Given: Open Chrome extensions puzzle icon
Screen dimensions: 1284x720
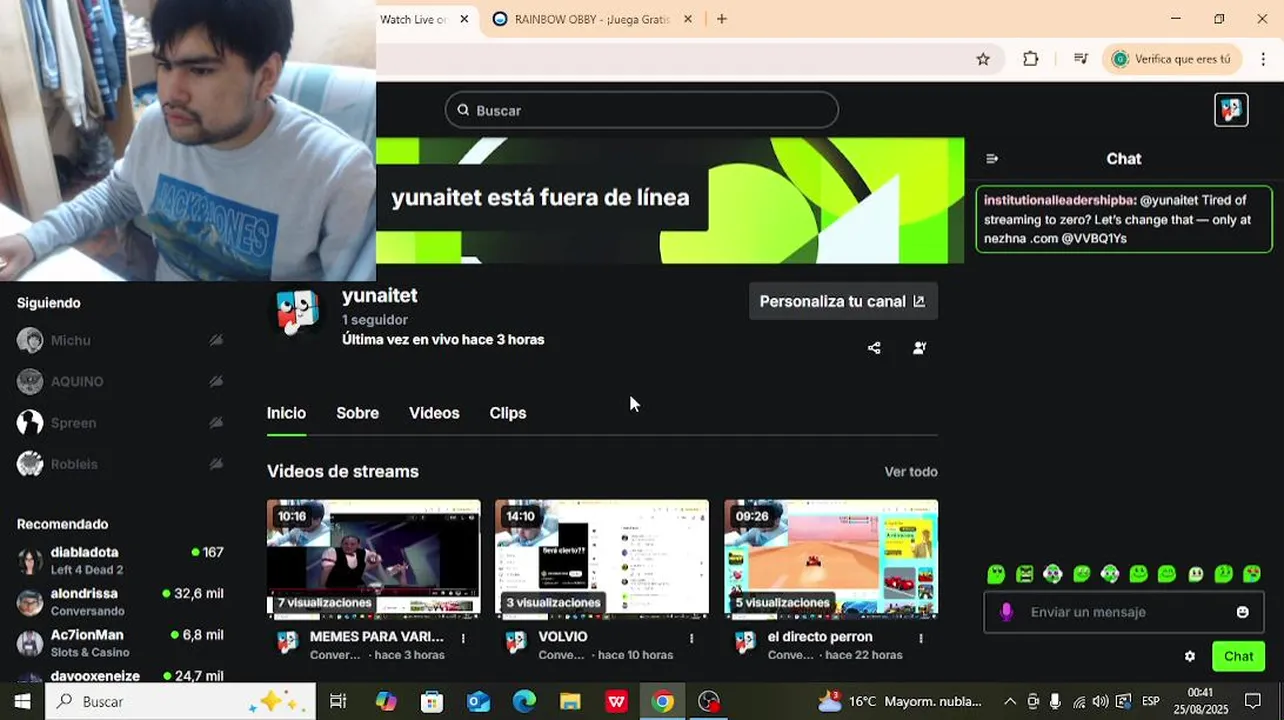Looking at the screenshot, I should (x=1031, y=59).
